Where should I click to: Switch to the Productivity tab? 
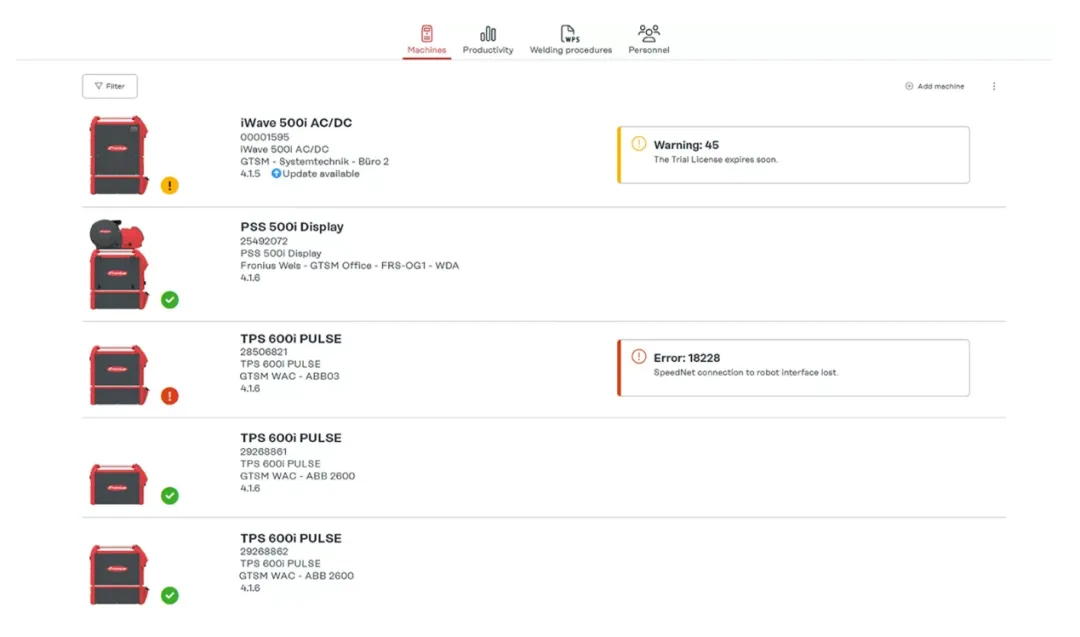click(488, 40)
